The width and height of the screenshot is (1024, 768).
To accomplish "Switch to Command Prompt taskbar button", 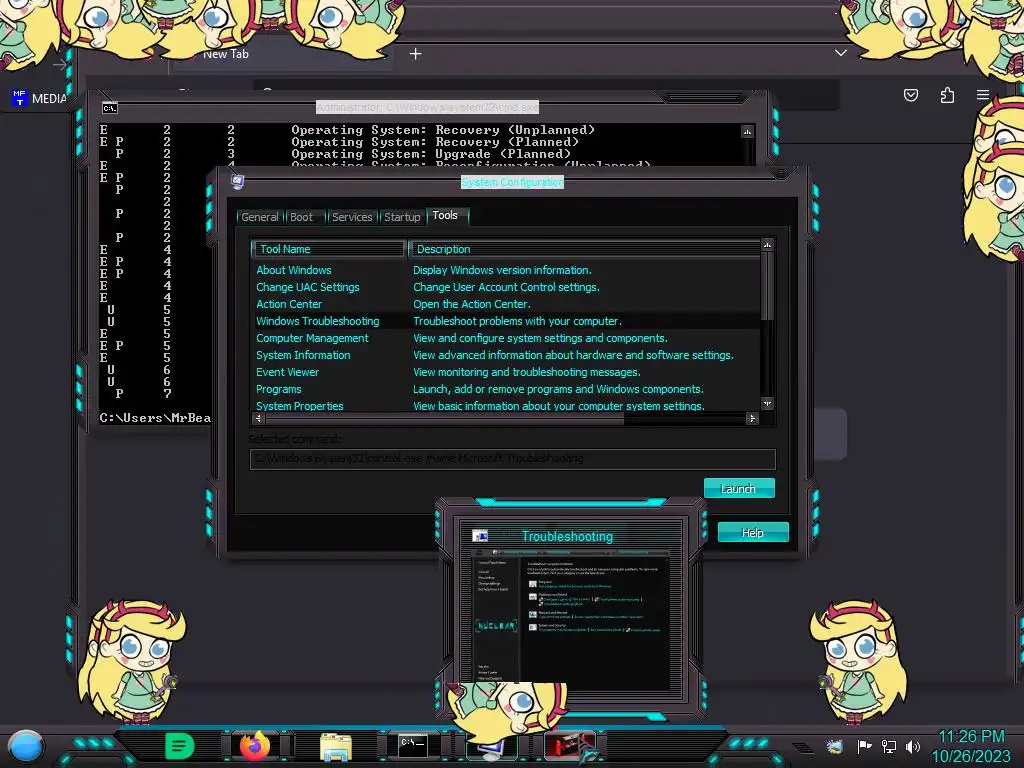I will click(413, 745).
